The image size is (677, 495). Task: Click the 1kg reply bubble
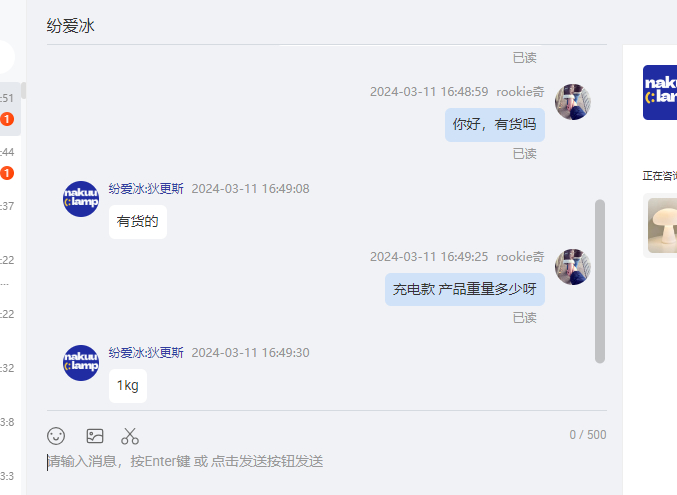(128, 386)
